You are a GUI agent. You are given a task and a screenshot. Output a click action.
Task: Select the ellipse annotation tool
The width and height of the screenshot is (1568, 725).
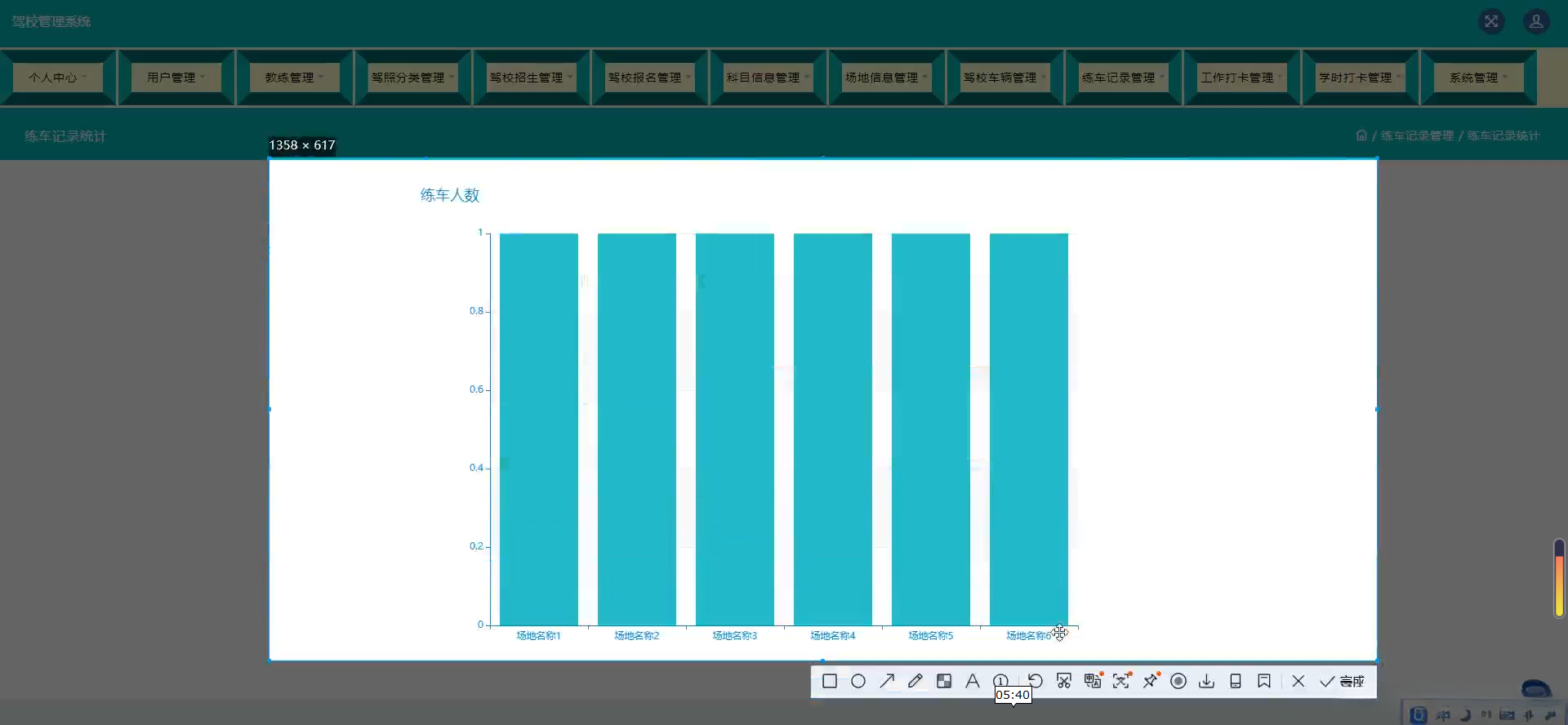(858, 681)
